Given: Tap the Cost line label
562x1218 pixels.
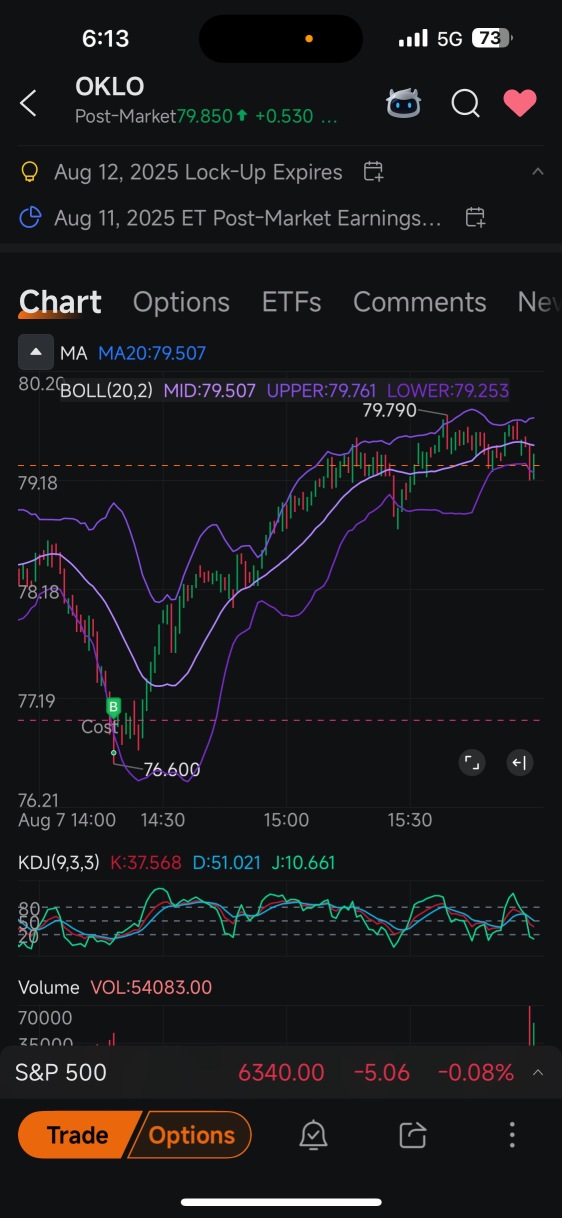Looking at the screenshot, I should click(x=99, y=727).
